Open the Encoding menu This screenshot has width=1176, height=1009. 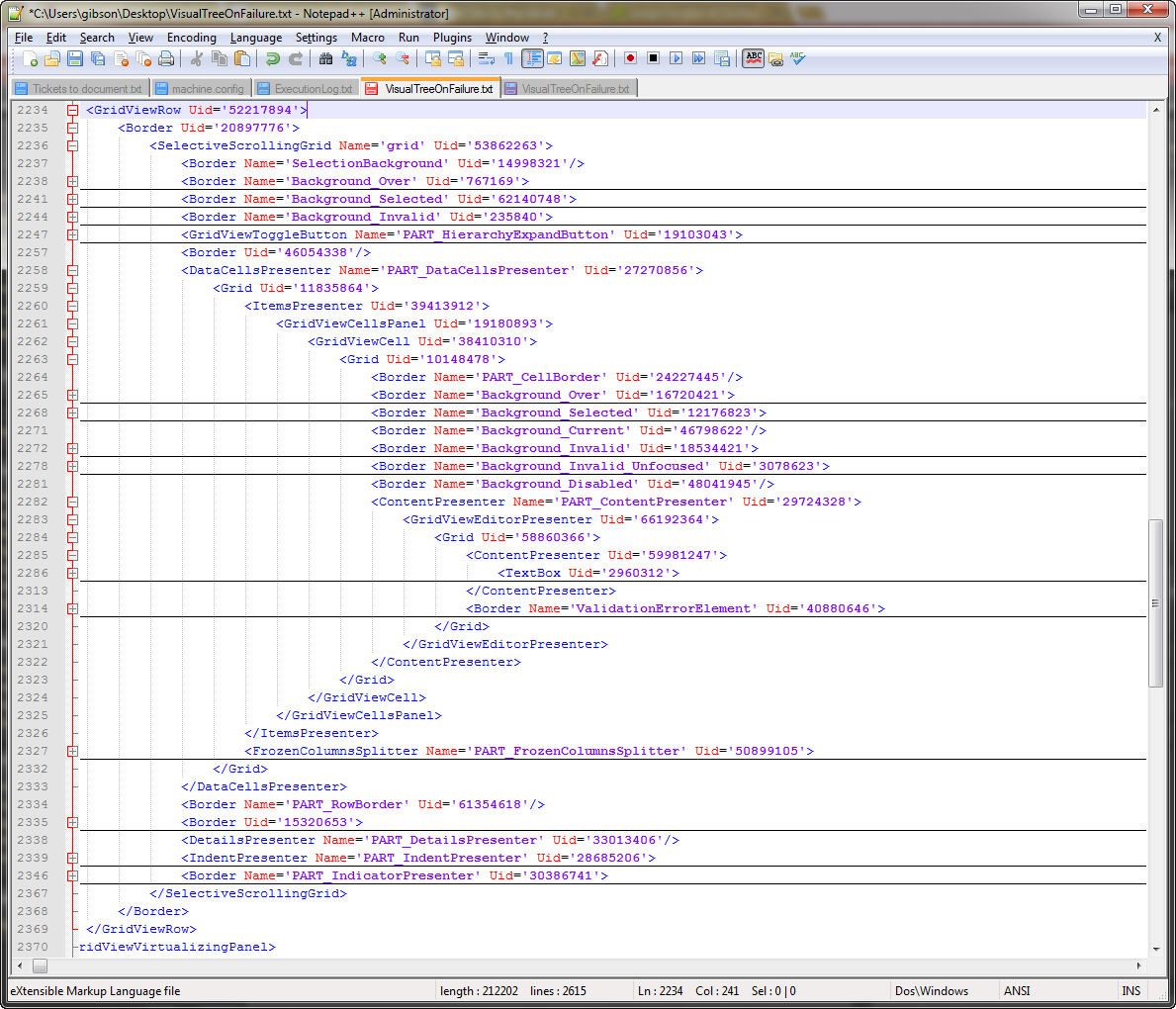(x=191, y=38)
